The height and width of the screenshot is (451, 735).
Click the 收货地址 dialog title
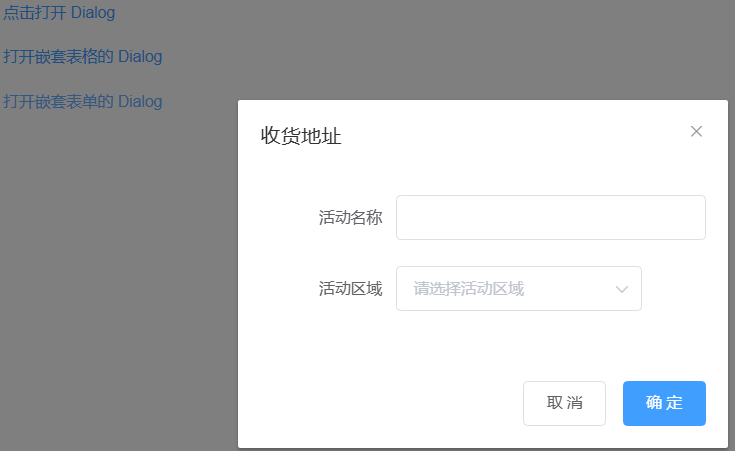(301, 136)
